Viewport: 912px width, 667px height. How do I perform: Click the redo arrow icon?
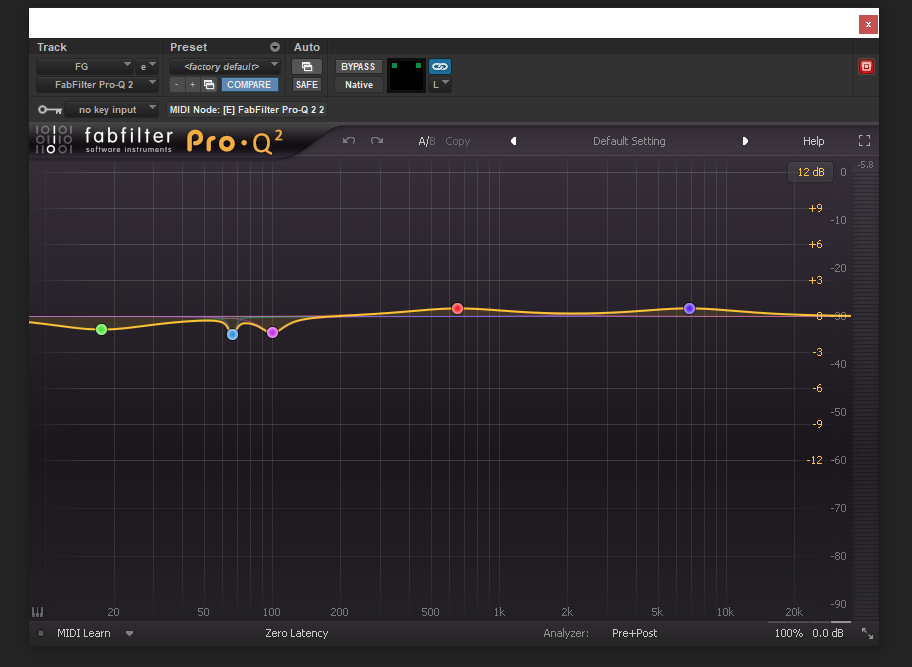(x=377, y=141)
